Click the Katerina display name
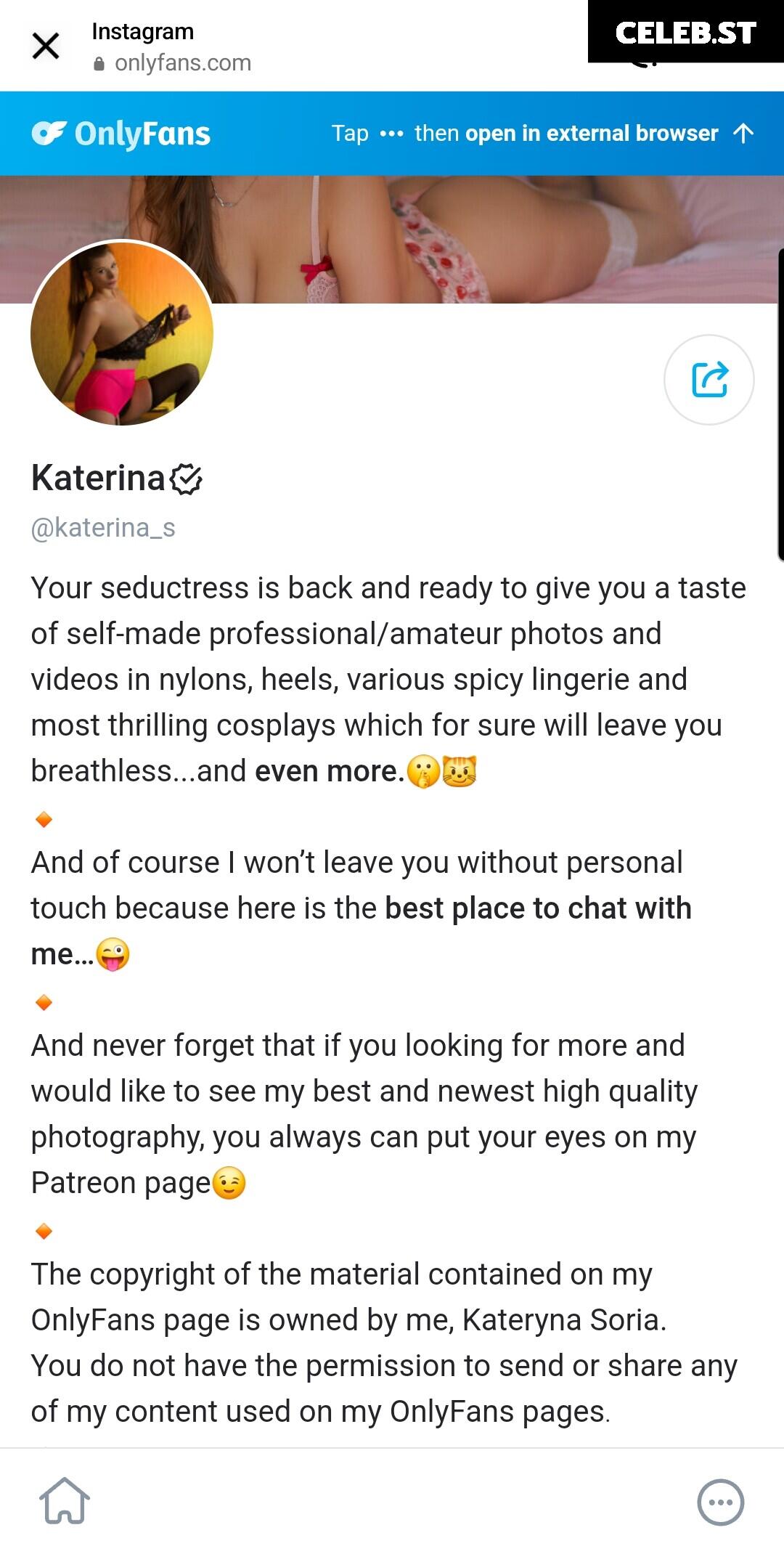 coord(99,479)
